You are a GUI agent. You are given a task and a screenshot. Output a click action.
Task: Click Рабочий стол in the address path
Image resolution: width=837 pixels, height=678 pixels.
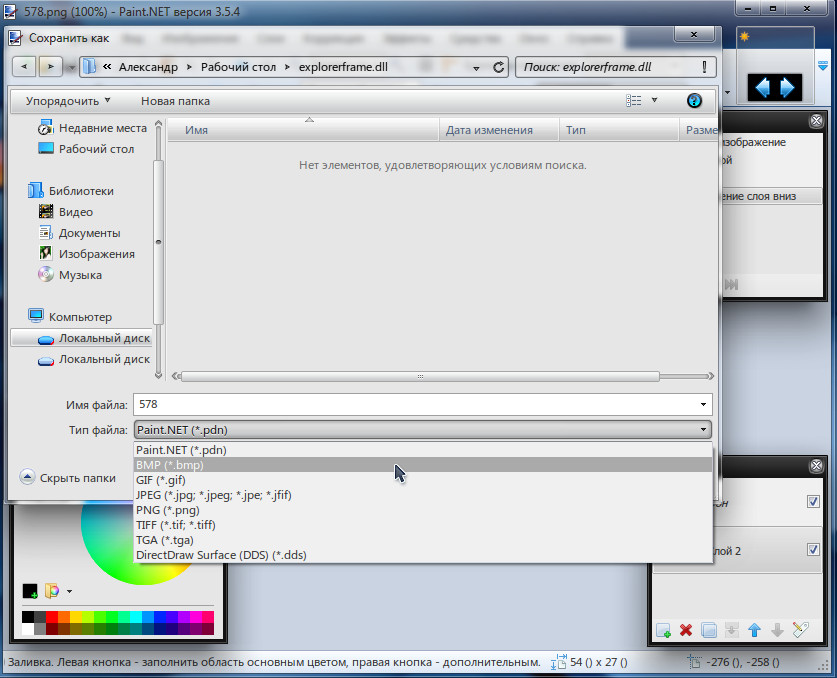238,67
